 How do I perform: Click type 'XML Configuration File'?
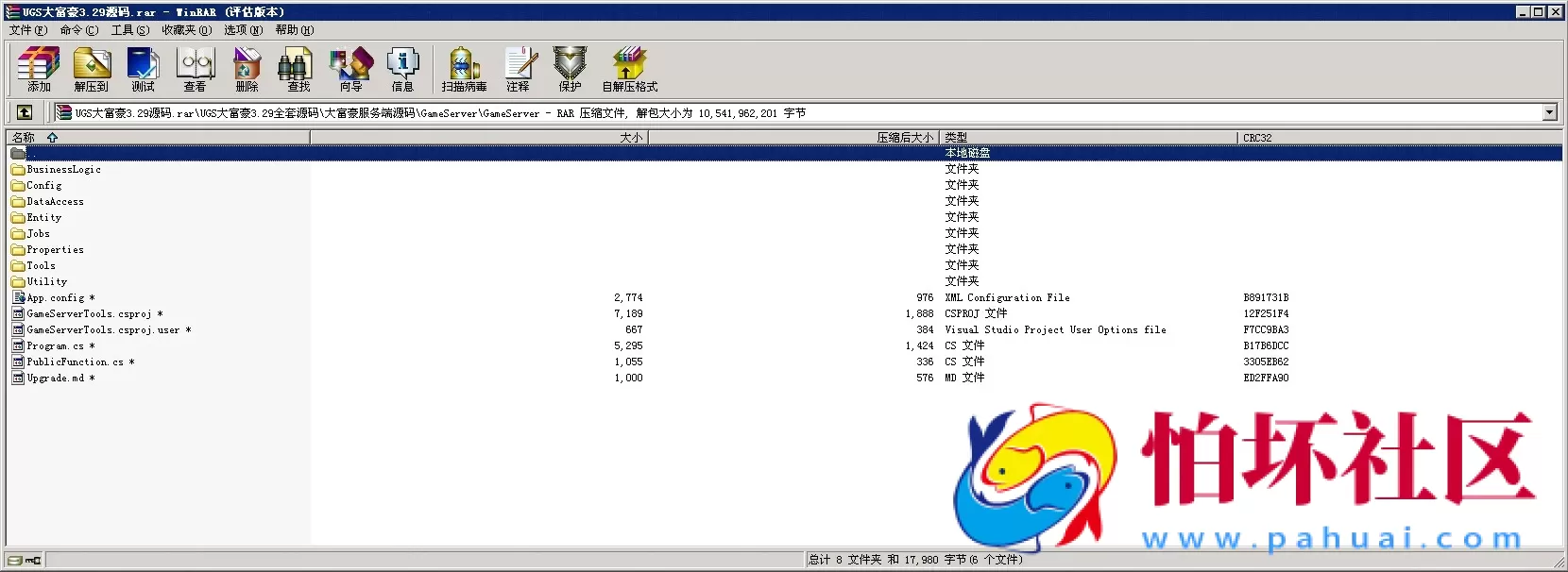pos(1007,298)
